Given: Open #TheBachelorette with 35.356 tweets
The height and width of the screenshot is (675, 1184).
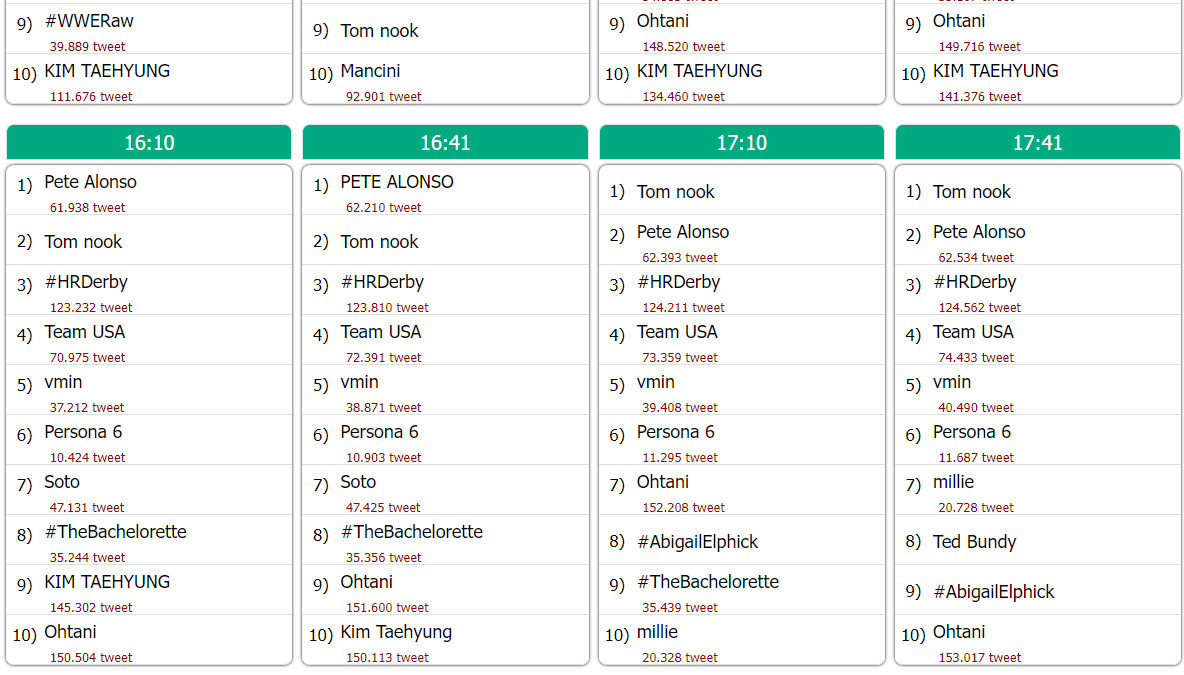Looking at the screenshot, I should click(412, 532).
